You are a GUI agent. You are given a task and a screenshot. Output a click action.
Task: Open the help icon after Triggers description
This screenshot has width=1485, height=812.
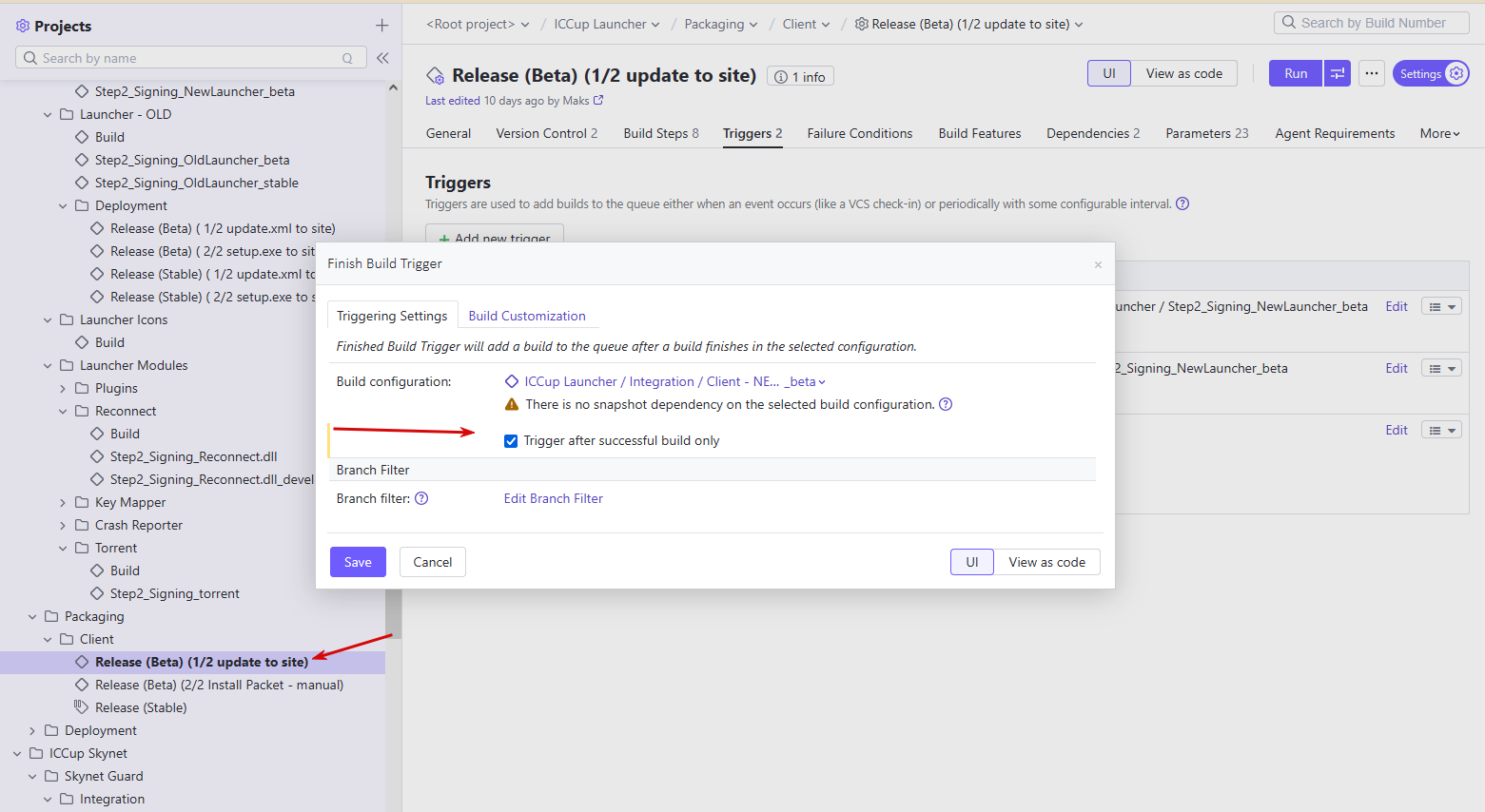pos(1182,203)
